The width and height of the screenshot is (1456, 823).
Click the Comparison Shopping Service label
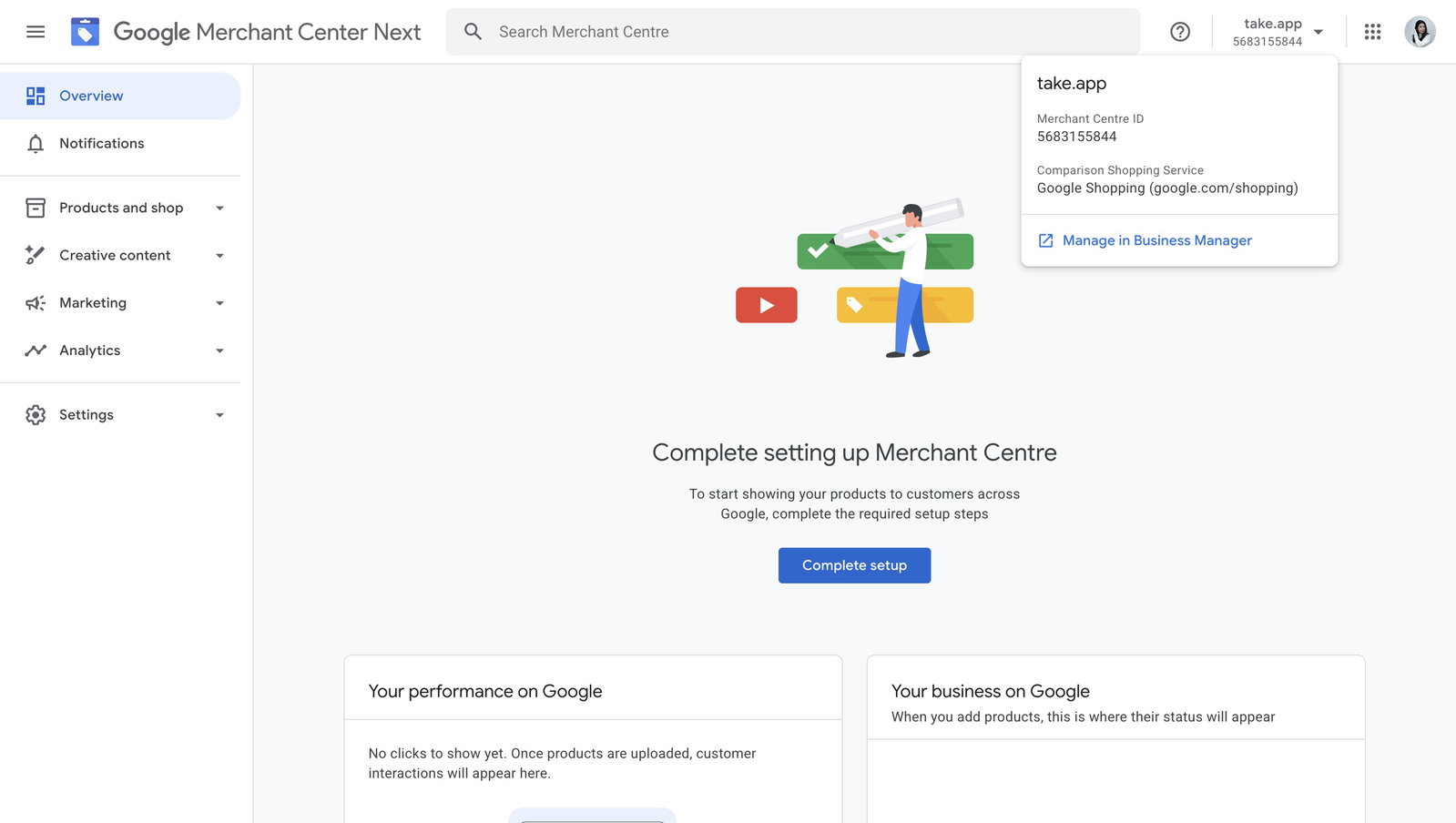(x=1120, y=170)
